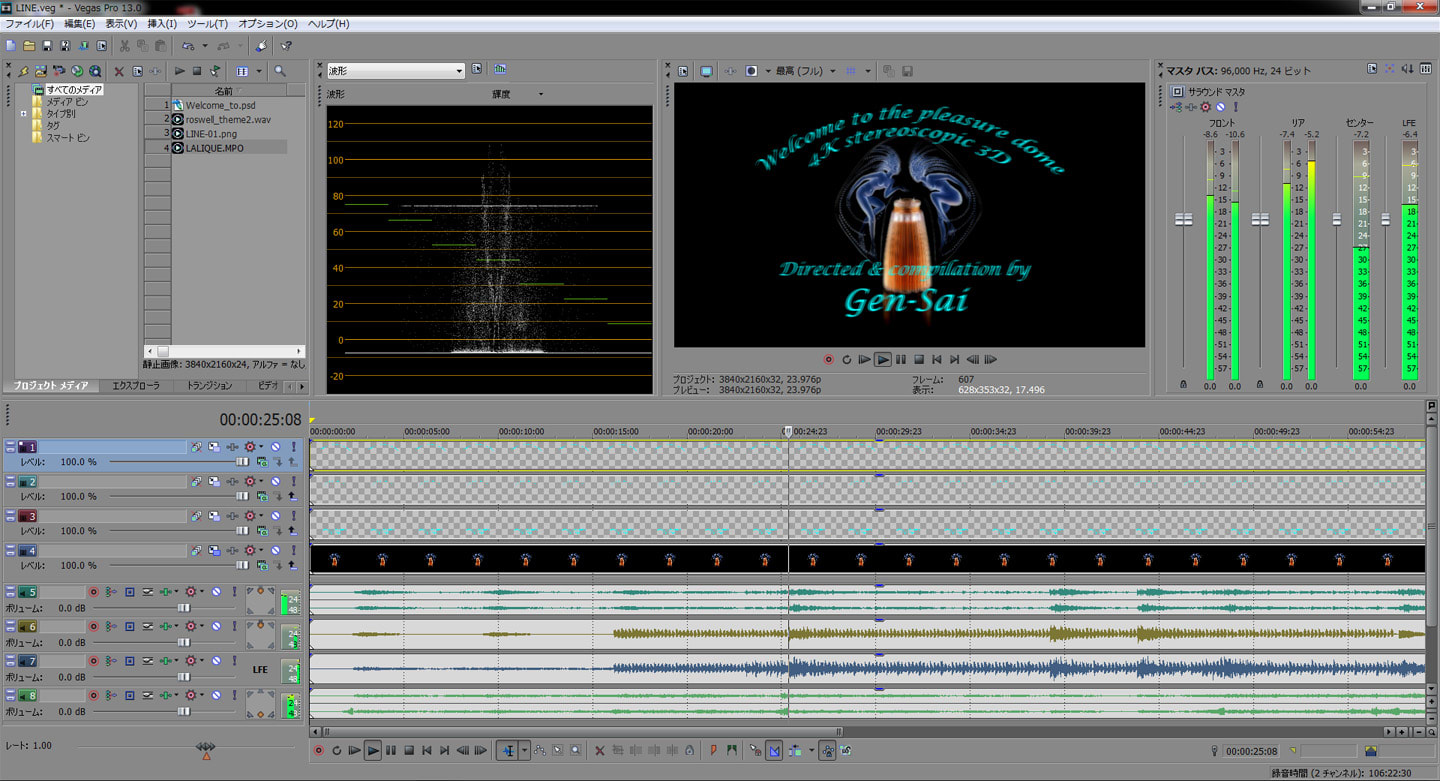Click the Import Media lightning icon

(23, 71)
